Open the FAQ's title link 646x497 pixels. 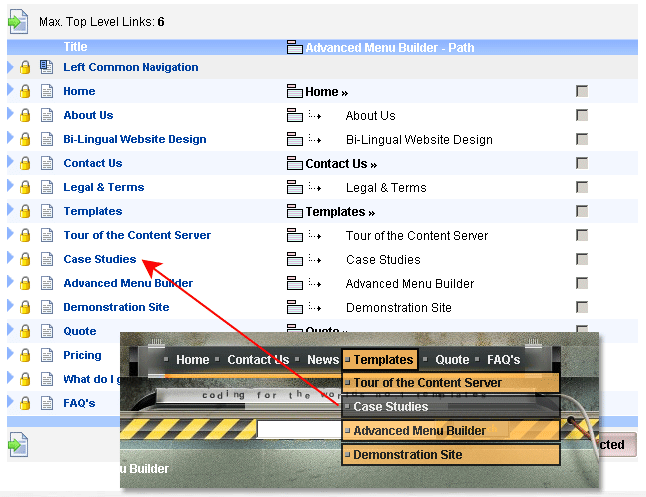(79, 403)
